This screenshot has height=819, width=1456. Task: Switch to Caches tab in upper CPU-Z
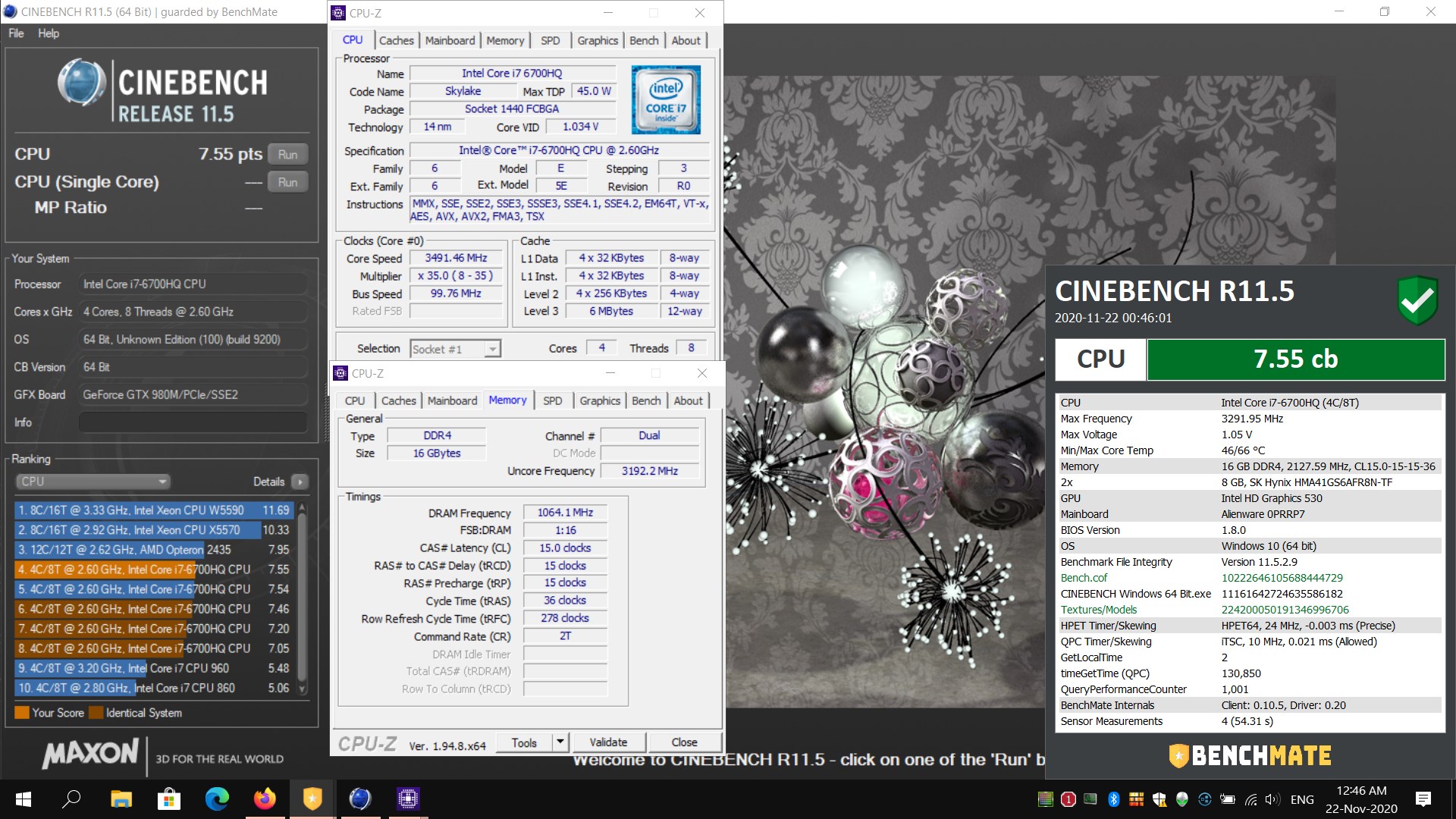pyautogui.click(x=397, y=40)
